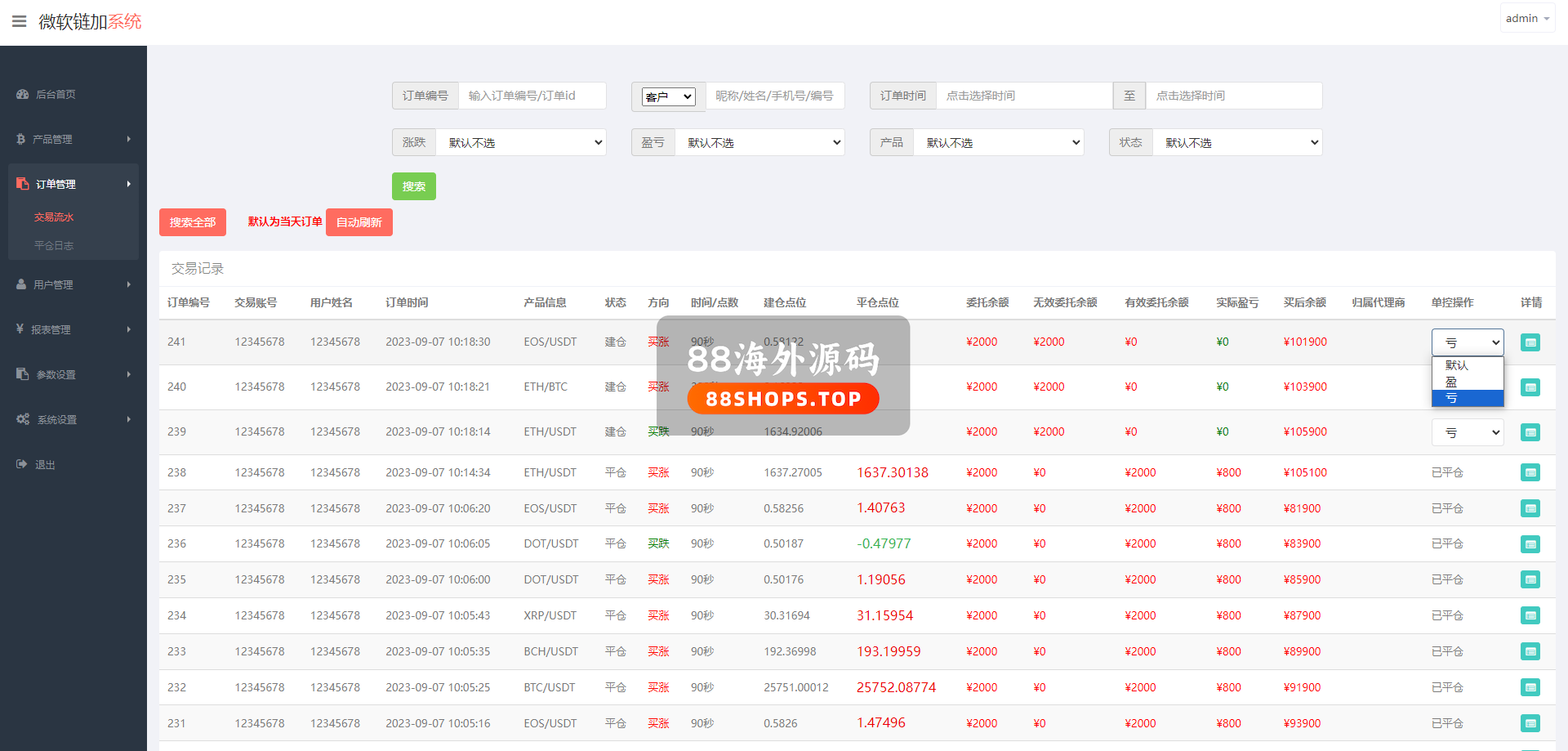1568x751 pixels.
Task: Expand 报表管理 sidebar menu
Action: click(x=73, y=329)
